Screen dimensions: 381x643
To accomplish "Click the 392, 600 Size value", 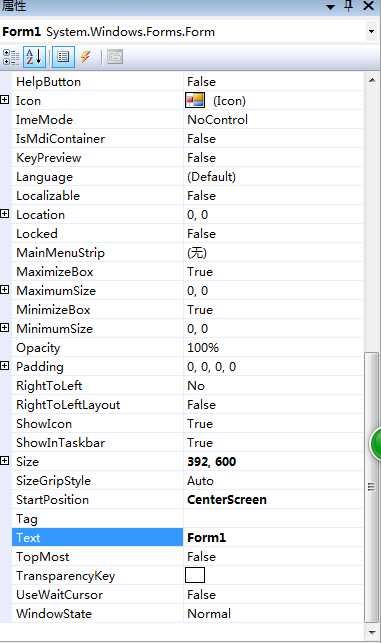I will (x=211, y=462).
